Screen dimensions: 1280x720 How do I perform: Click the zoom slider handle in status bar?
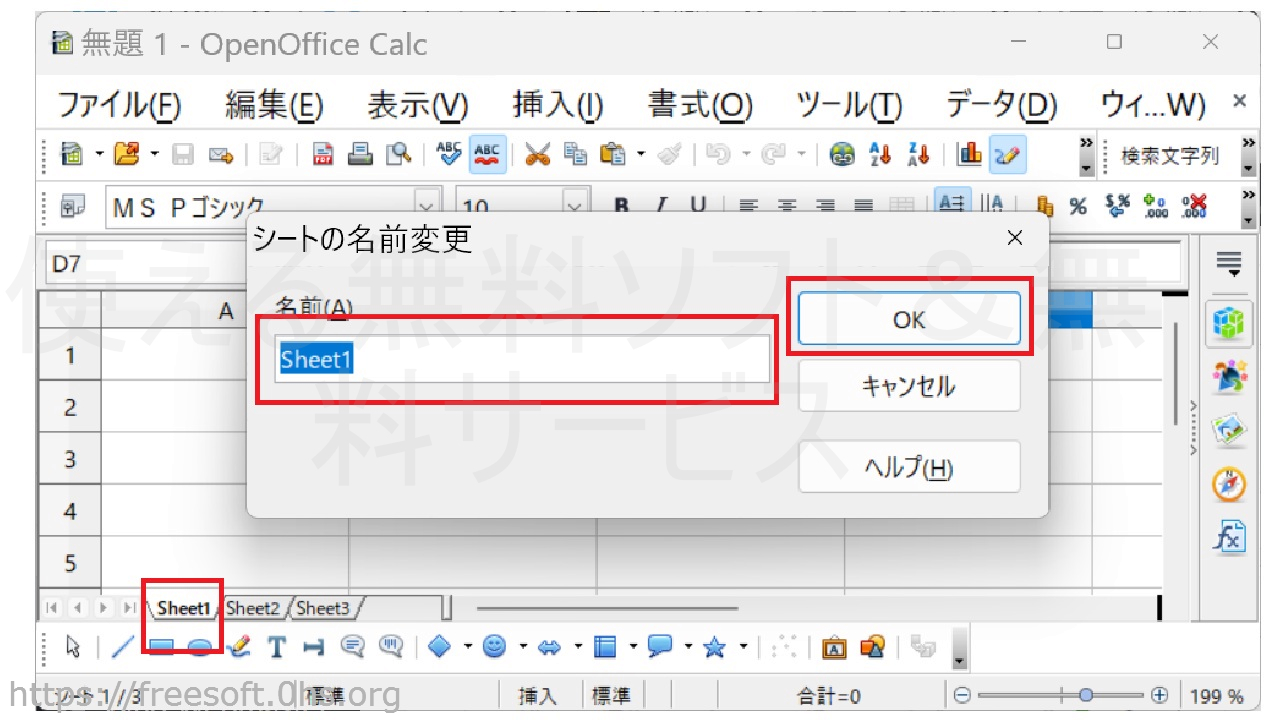(1086, 696)
